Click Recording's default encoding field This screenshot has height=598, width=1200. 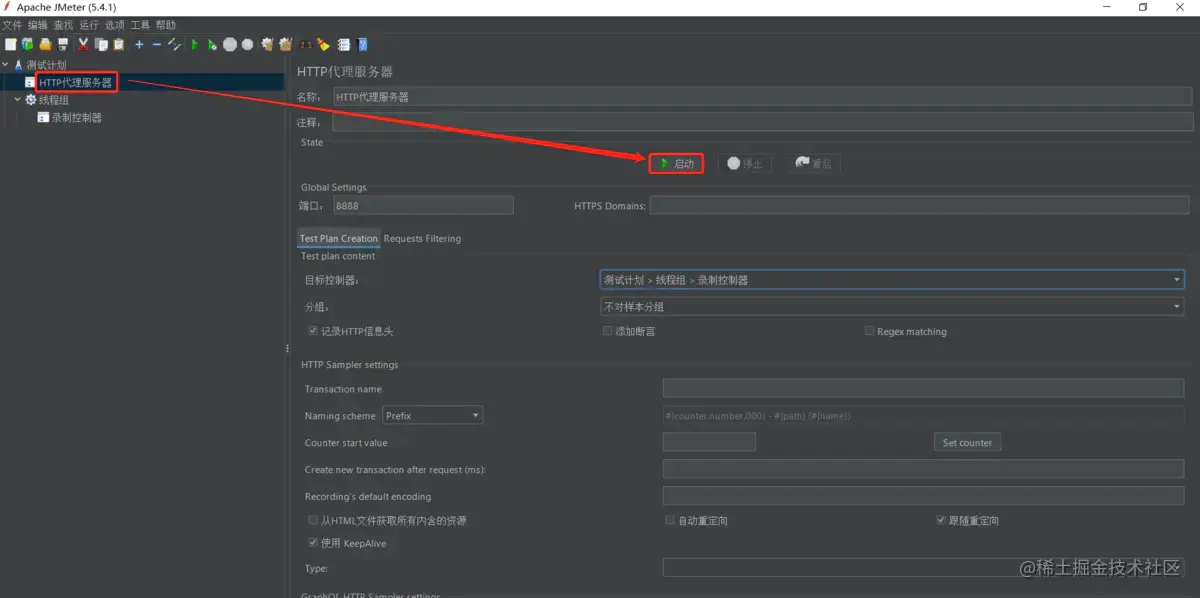click(923, 496)
